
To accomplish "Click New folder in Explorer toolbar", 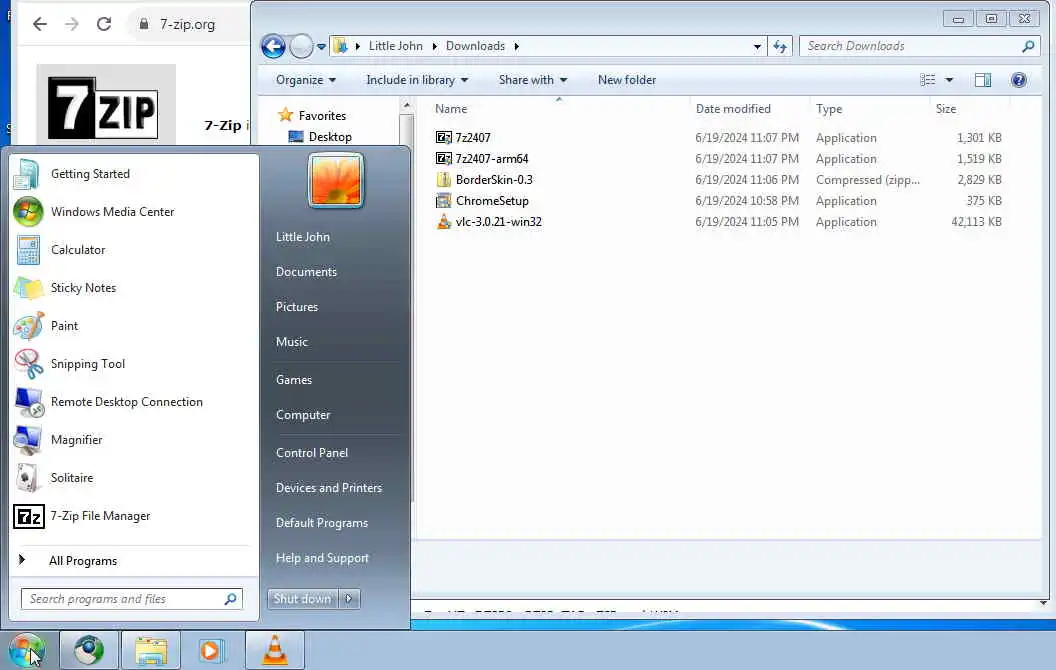I will pos(626,80).
